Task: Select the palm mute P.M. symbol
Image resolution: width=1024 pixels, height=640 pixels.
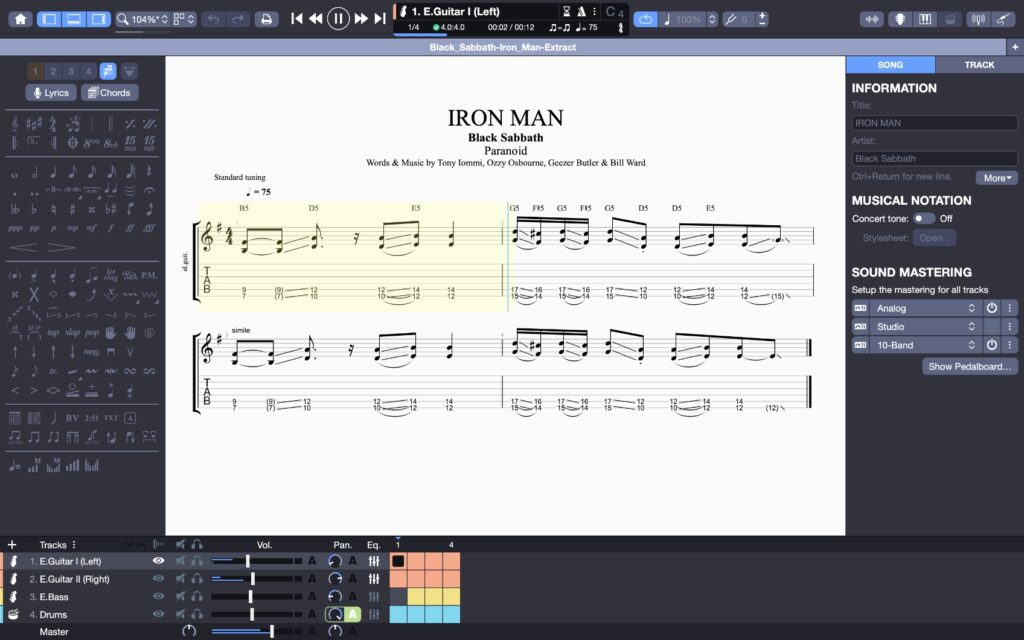Action: 149,275
